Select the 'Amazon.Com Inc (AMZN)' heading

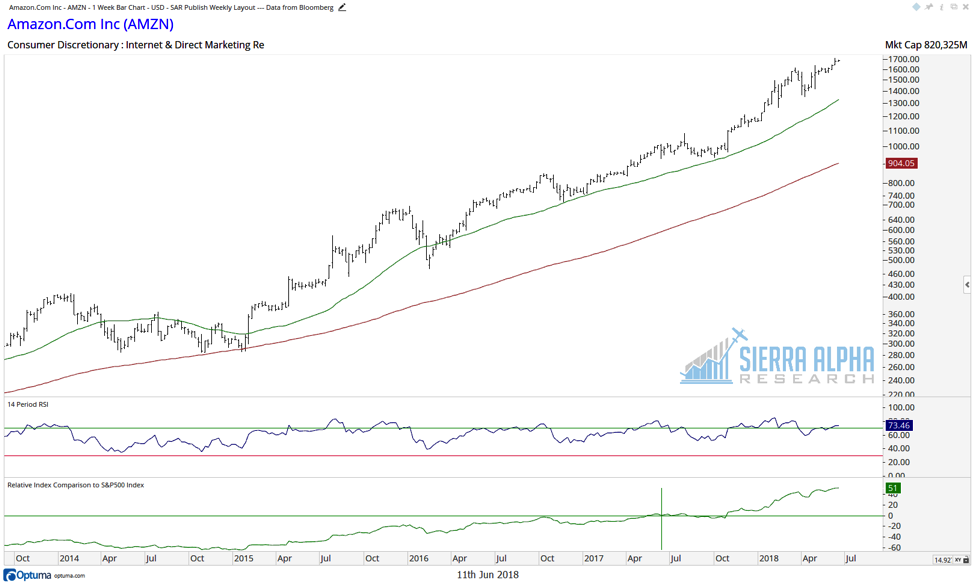90,24
